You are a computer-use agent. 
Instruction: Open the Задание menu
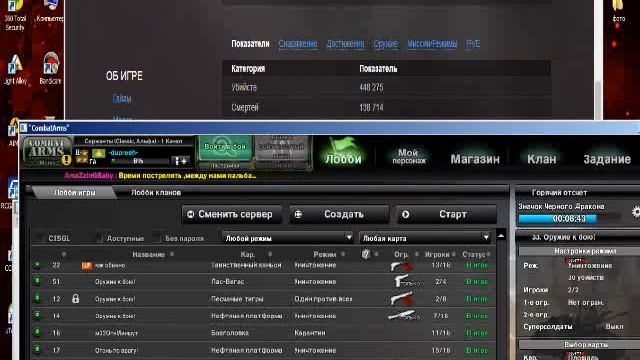pyautogui.click(x=607, y=159)
